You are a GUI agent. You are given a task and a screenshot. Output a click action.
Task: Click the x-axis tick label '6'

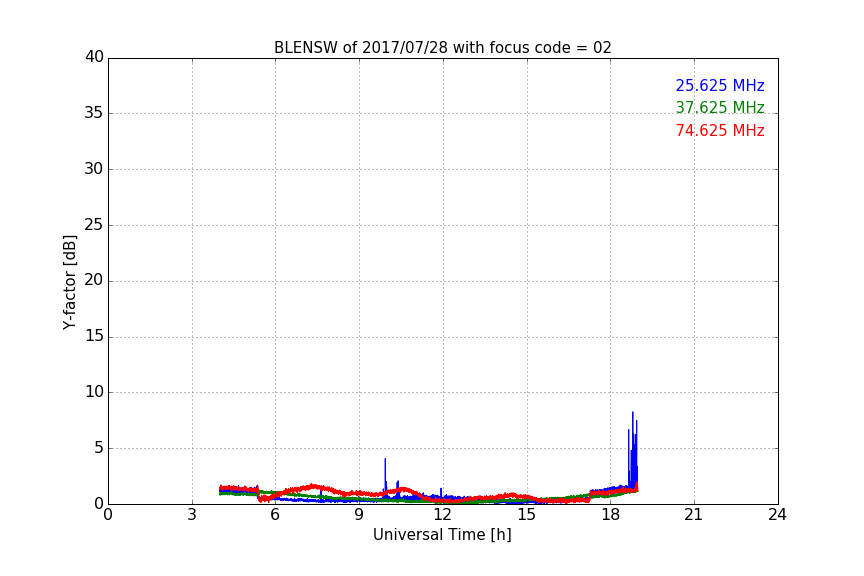coord(275,515)
